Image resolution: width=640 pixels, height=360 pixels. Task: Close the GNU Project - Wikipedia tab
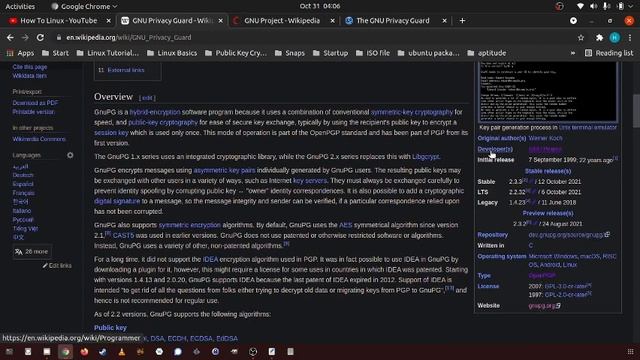point(333,20)
